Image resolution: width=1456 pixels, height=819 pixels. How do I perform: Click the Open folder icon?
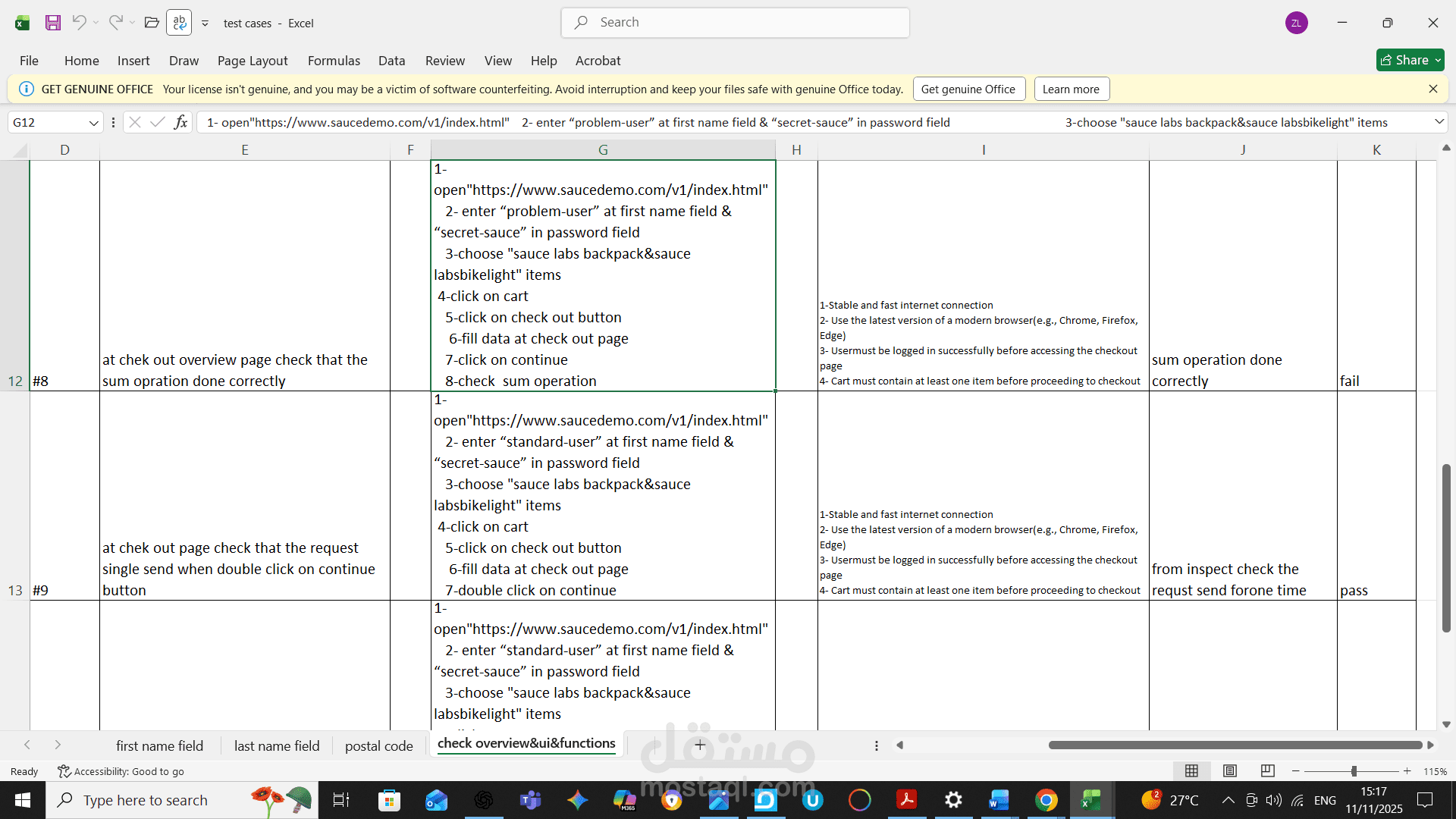pyautogui.click(x=152, y=23)
